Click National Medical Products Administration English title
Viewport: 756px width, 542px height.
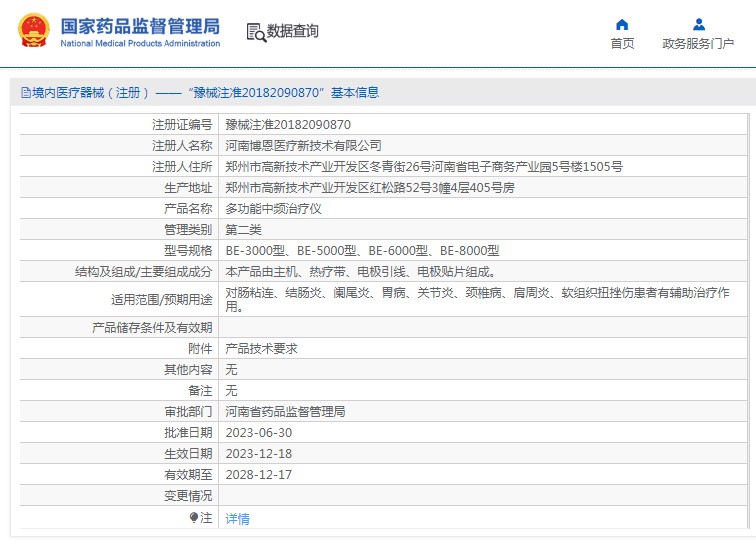tap(140, 43)
